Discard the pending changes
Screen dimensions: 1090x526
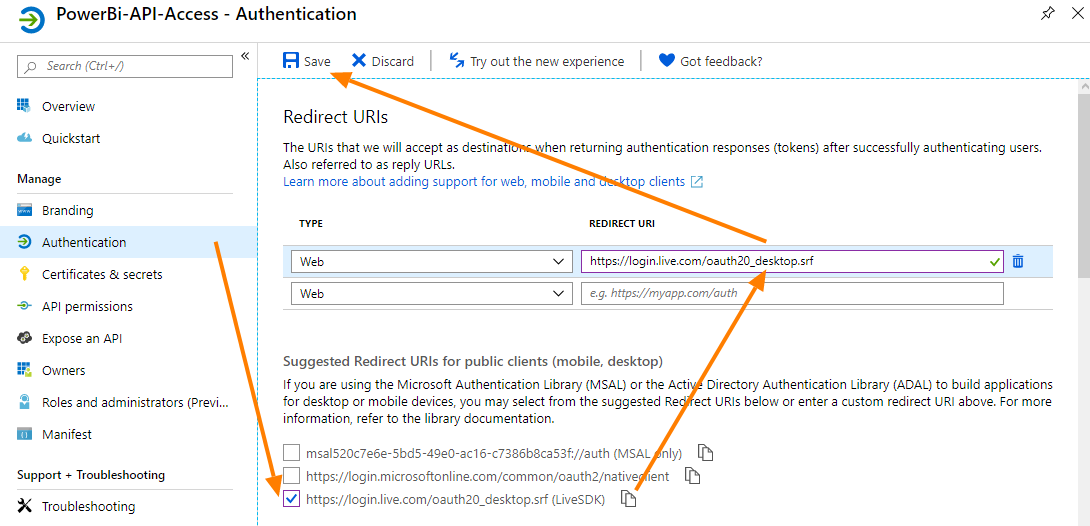[382, 61]
